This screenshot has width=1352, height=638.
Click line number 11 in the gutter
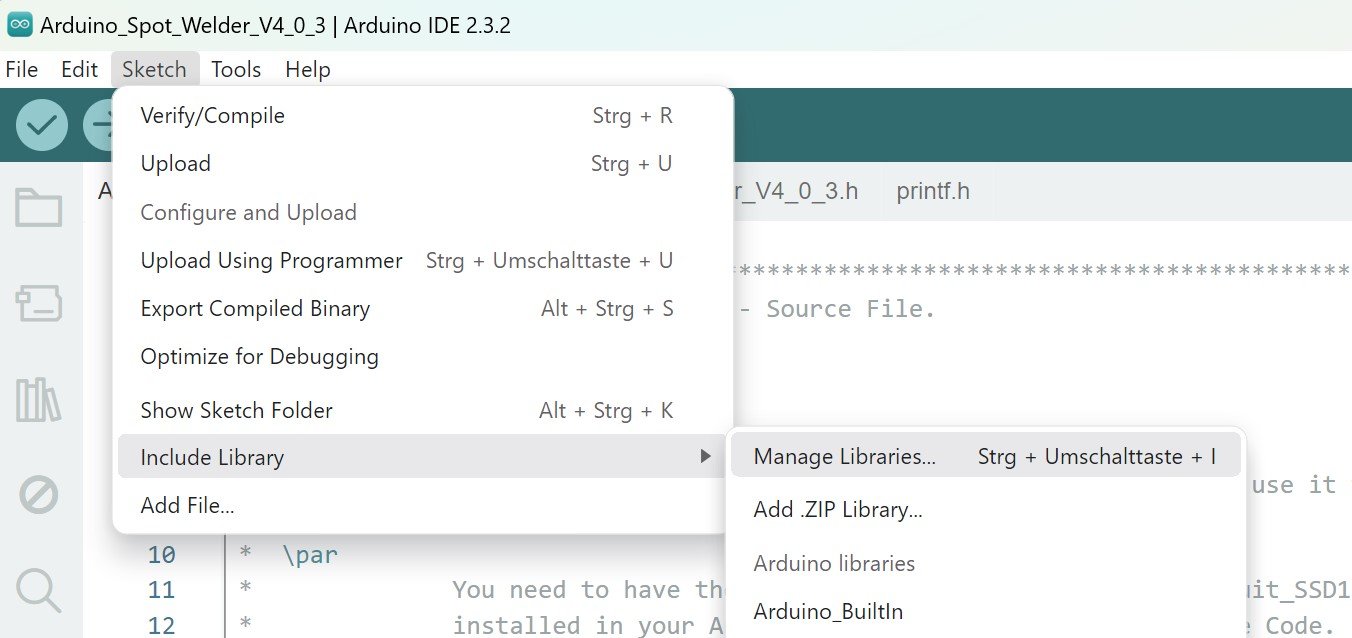[x=161, y=590]
